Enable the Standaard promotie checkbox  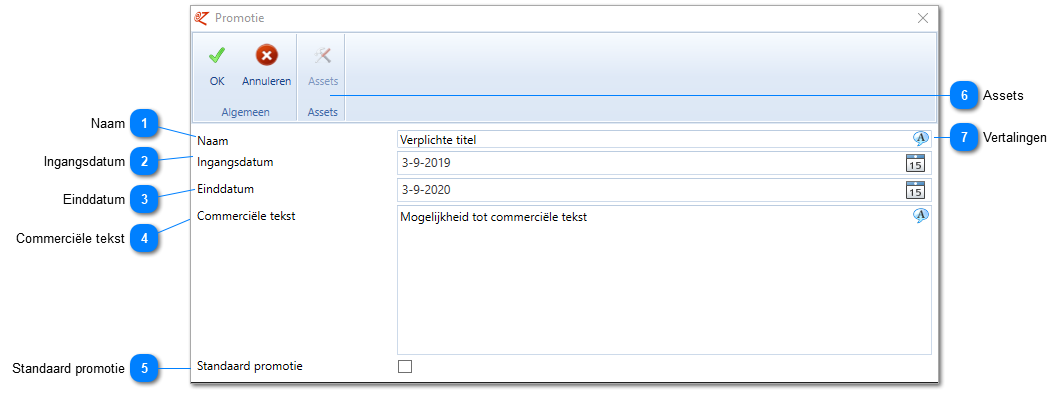pos(405,367)
